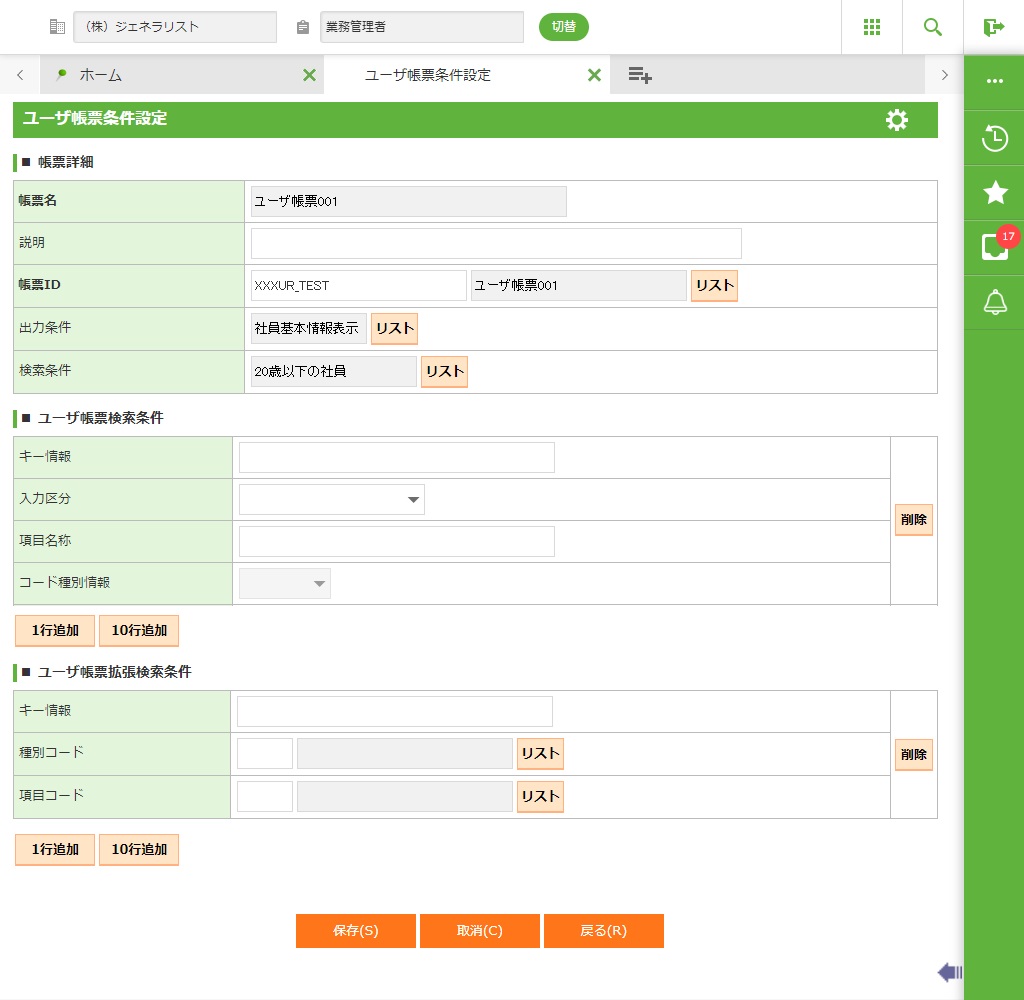This screenshot has width=1024, height=1000.
Task: Close the ユーザ帳票条件設定 tab
Action: pyautogui.click(x=594, y=75)
